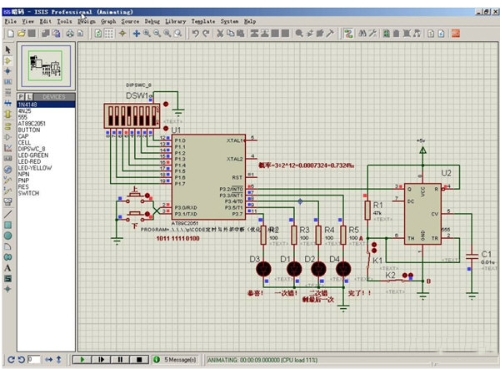The width and height of the screenshot is (502, 370).
Task: Click the new design file icon
Action: pyautogui.click(x=10, y=33)
